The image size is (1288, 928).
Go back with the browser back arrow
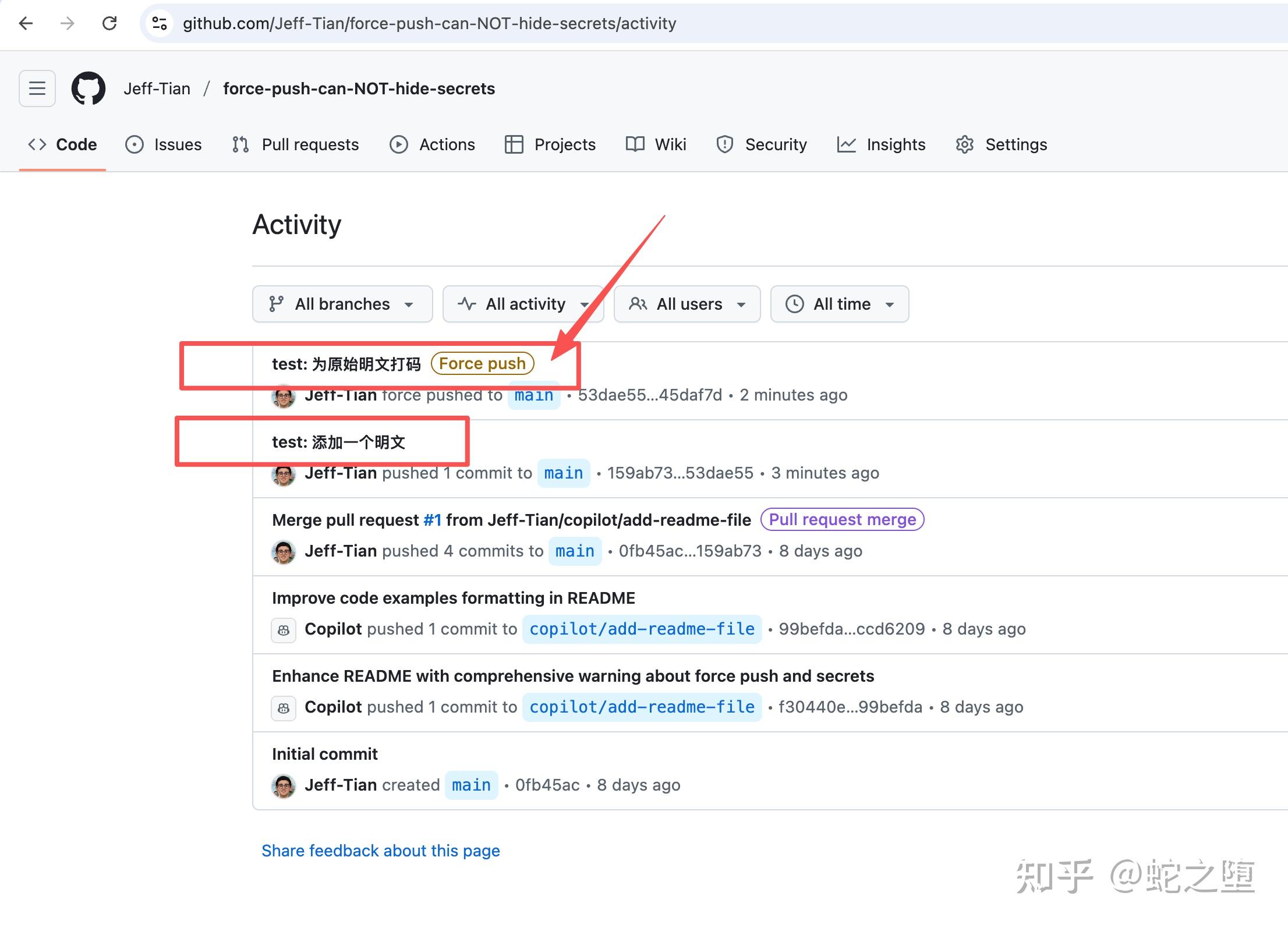[26, 23]
